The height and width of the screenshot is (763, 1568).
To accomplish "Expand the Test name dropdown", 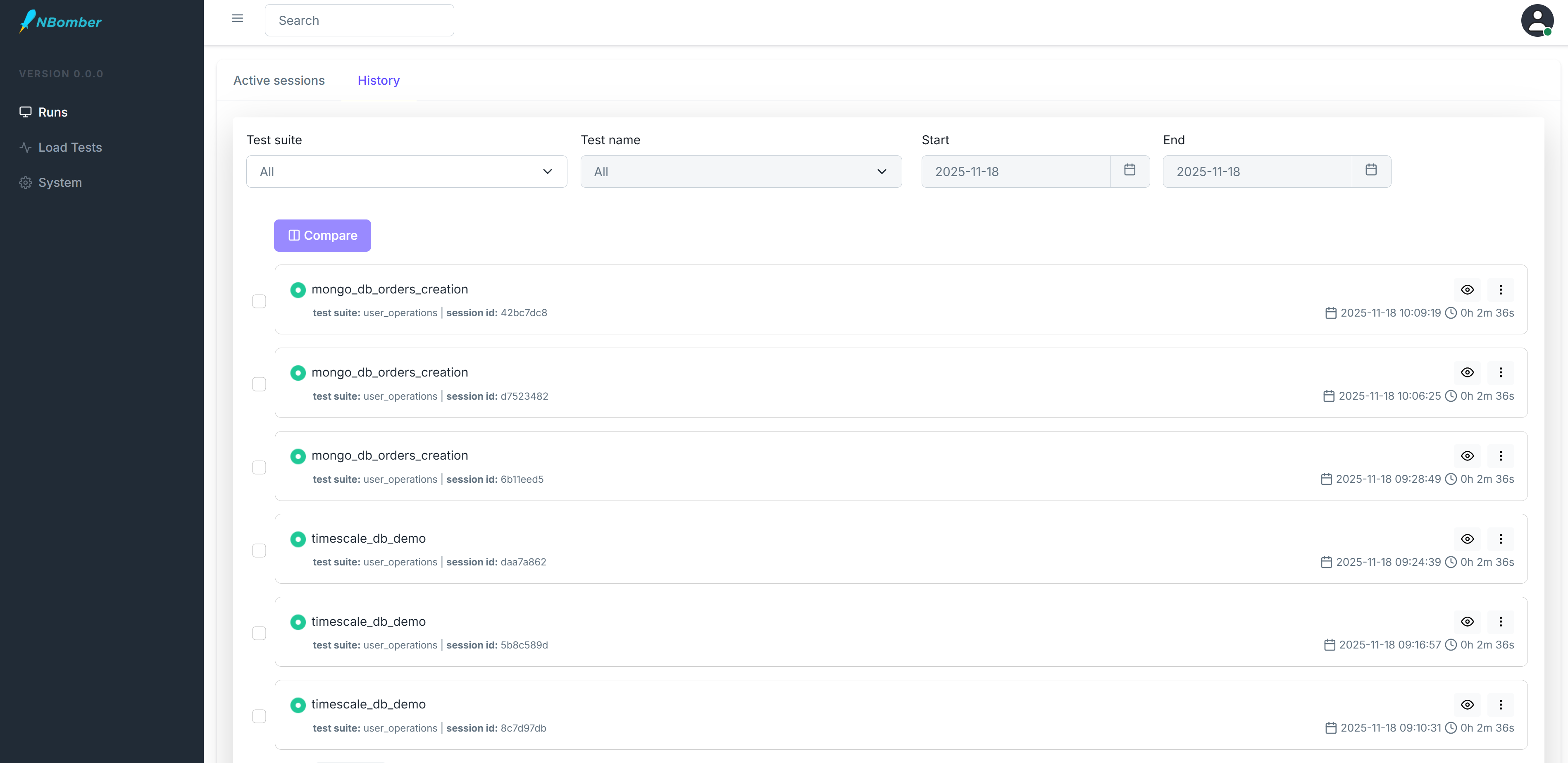I will pos(741,172).
